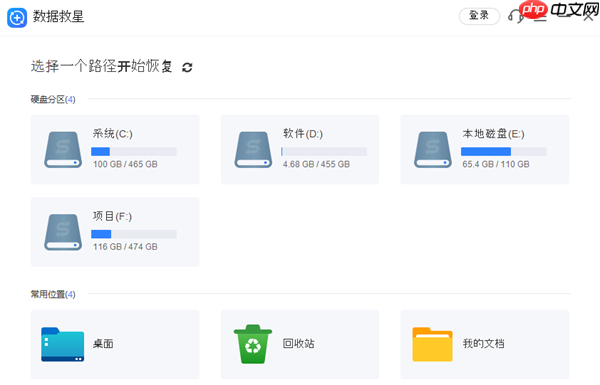Click the 选择一个路径开始恢复 heading

tap(101, 66)
